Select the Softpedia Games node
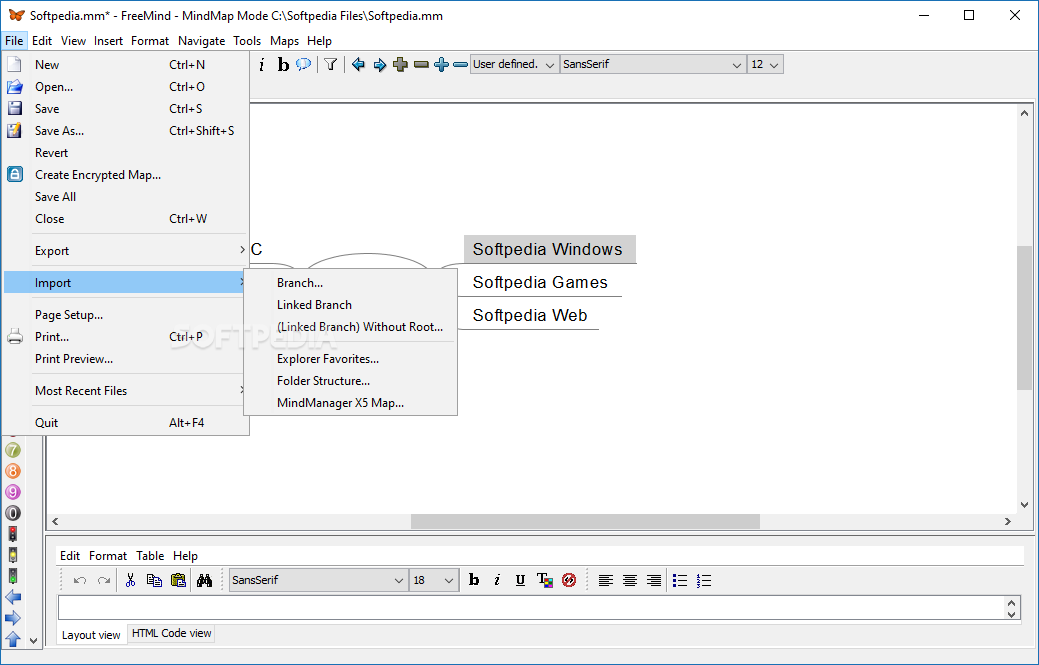This screenshot has width=1039, height=665. point(540,282)
